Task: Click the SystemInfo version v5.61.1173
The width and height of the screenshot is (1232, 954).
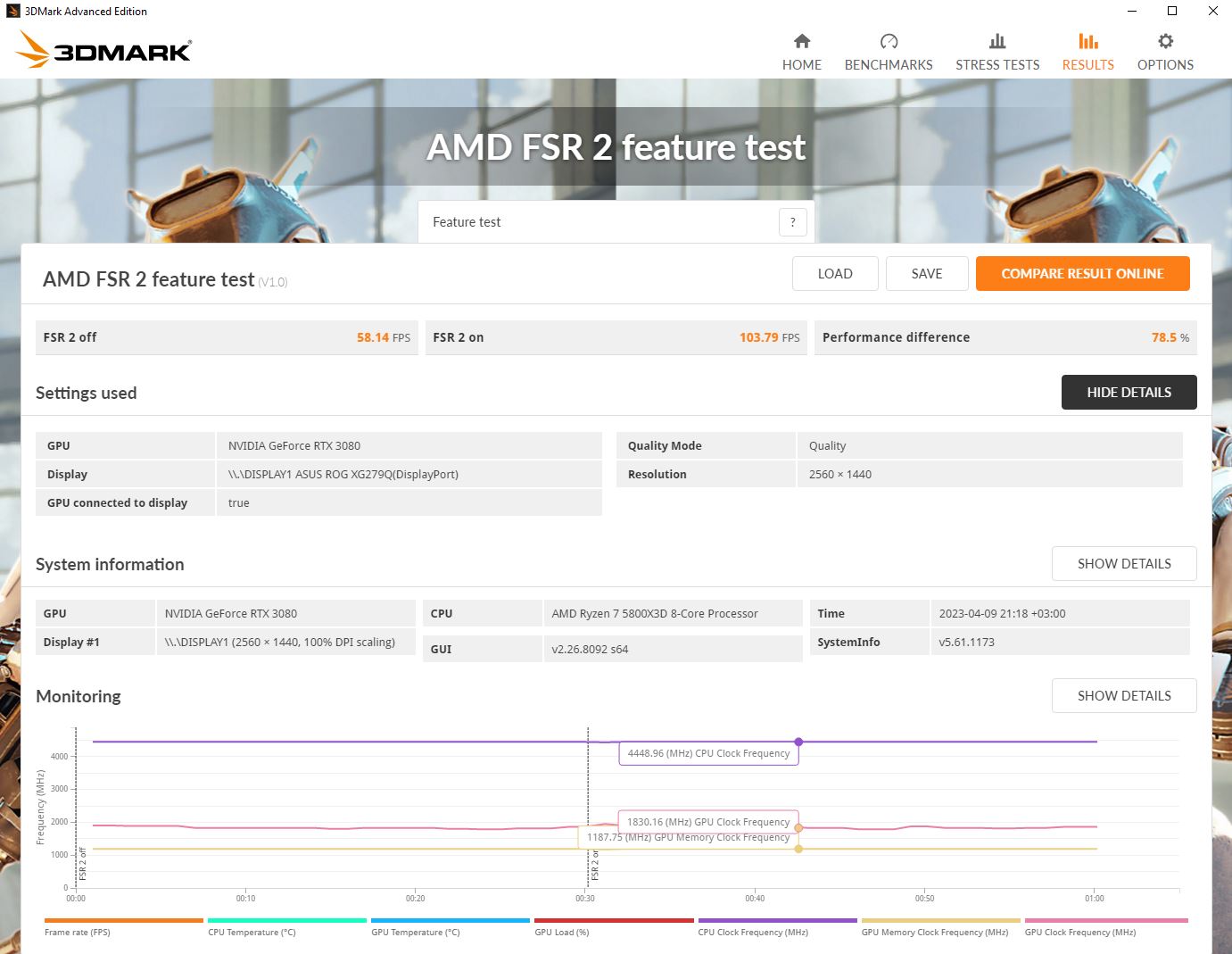Action: (x=1060, y=643)
